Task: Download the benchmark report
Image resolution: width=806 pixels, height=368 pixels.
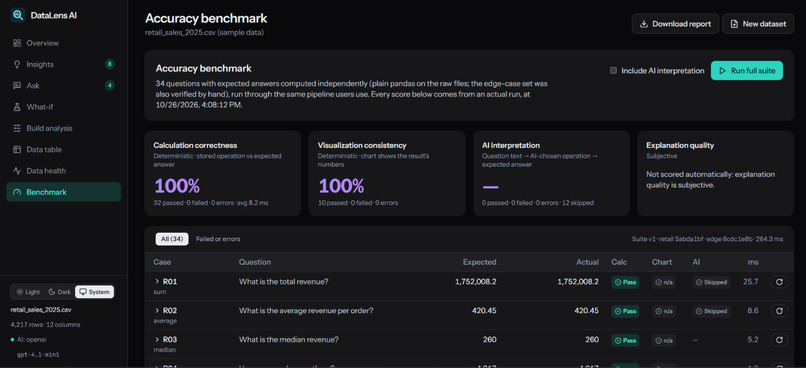Action: point(675,24)
